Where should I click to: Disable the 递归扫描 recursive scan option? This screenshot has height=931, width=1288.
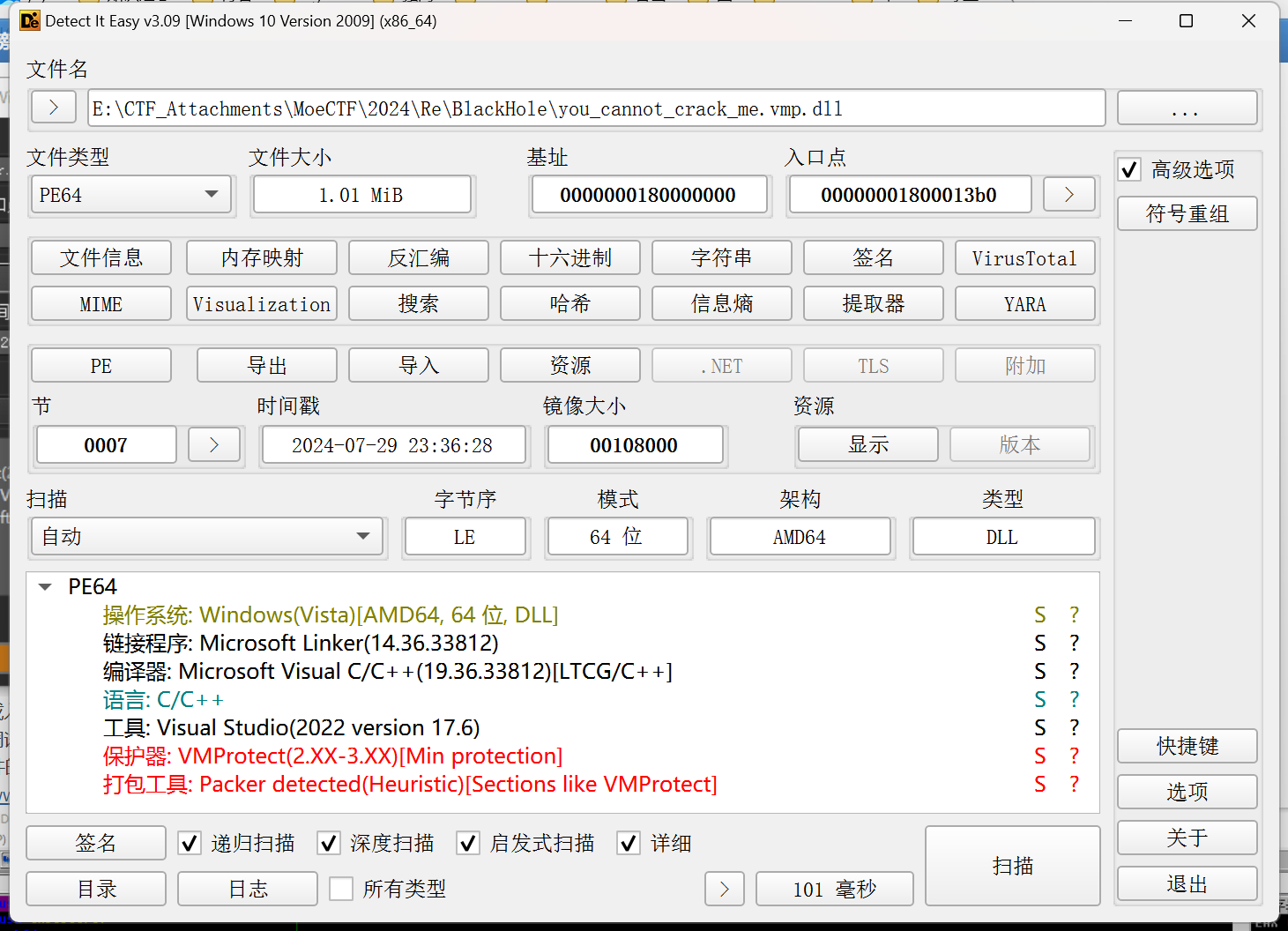[x=189, y=843]
